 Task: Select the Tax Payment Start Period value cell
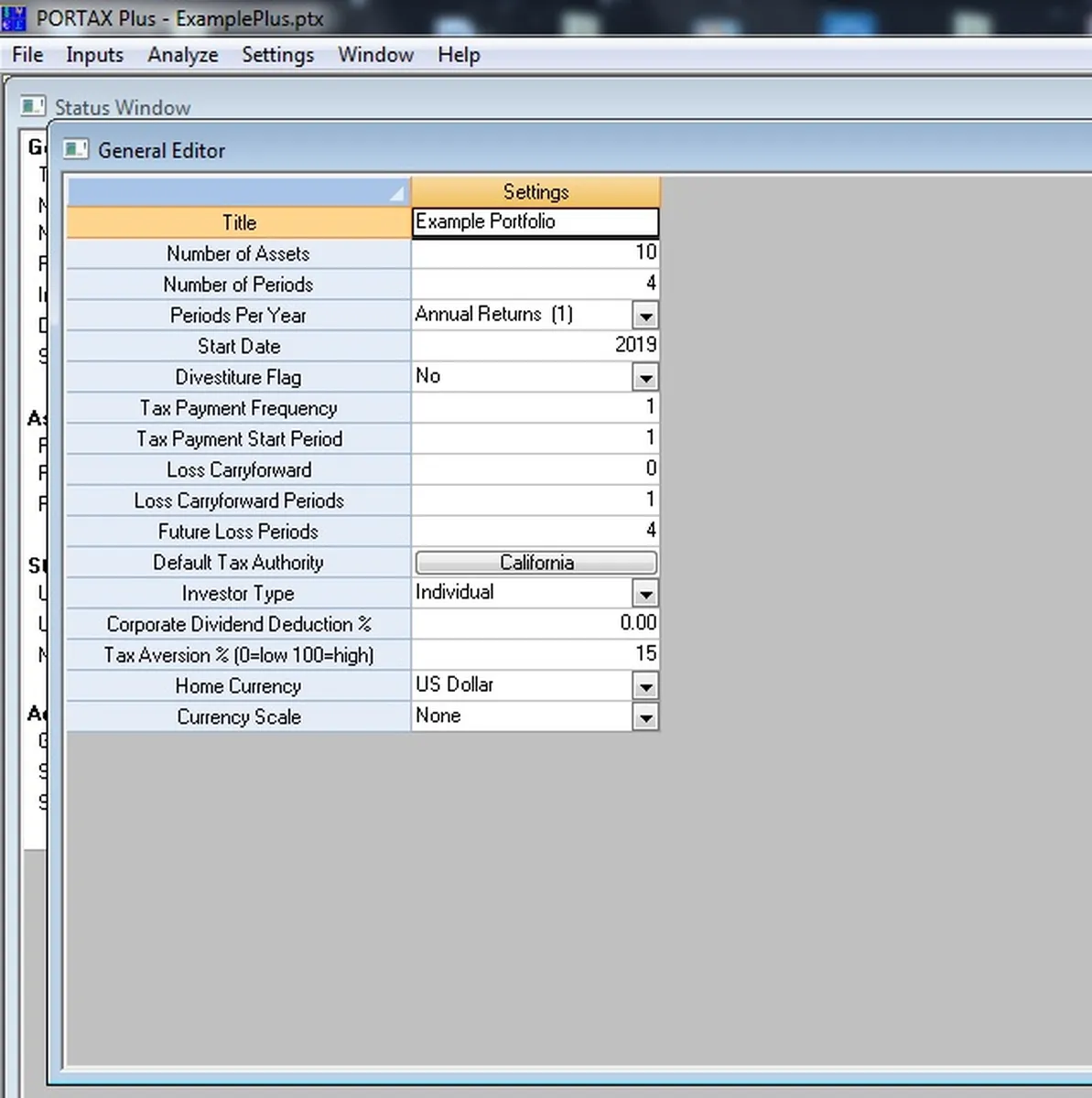coord(535,439)
